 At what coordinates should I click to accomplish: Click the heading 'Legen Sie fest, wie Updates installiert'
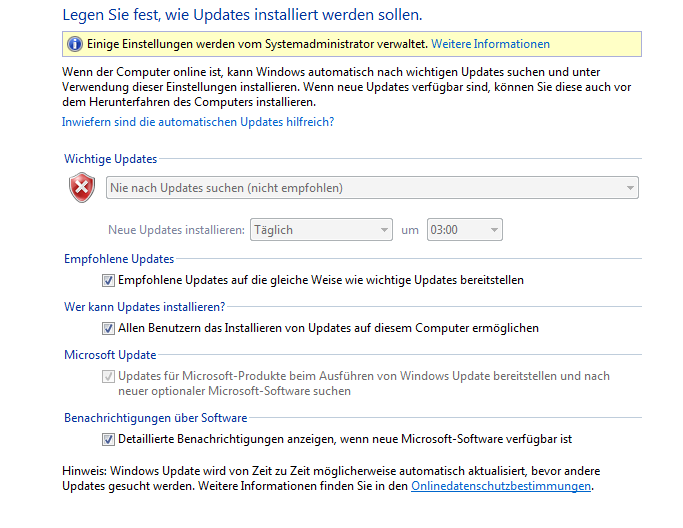click(243, 15)
